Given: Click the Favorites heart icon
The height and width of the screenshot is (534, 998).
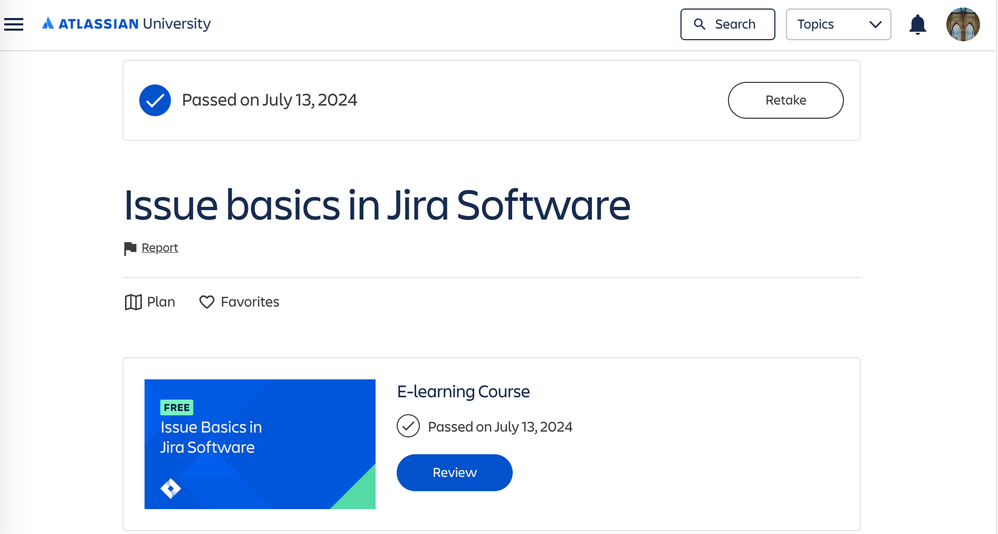Looking at the screenshot, I should pyautogui.click(x=206, y=302).
